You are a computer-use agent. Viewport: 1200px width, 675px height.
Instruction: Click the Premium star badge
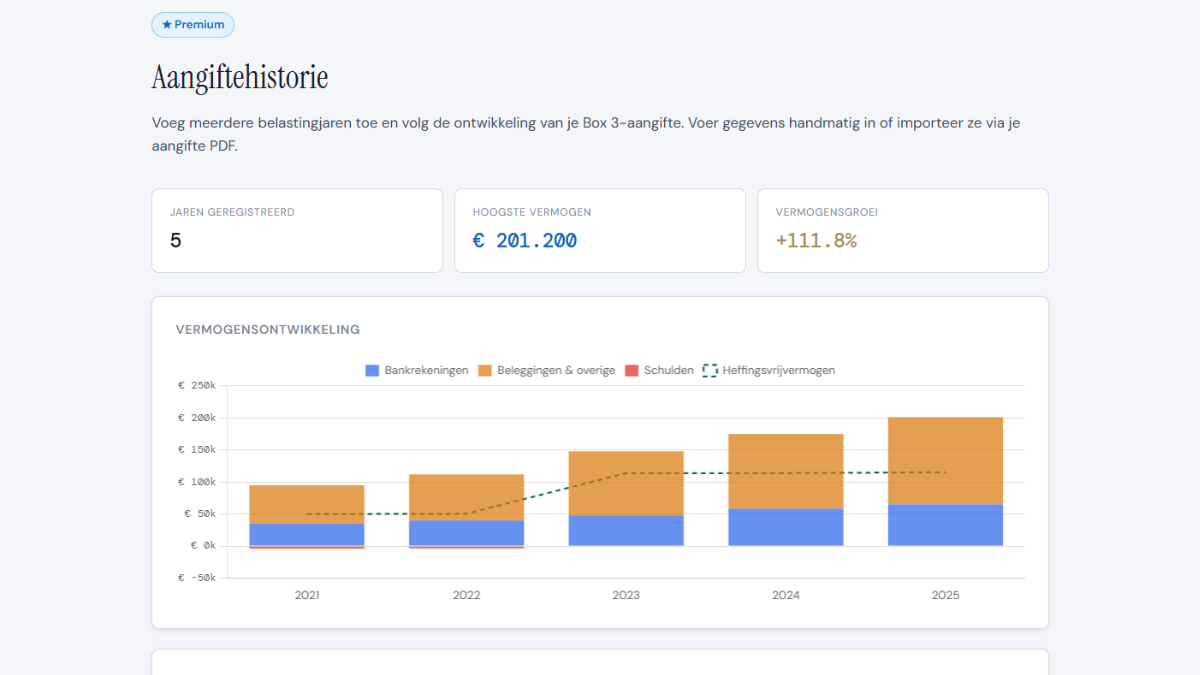(x=193, y=25)
